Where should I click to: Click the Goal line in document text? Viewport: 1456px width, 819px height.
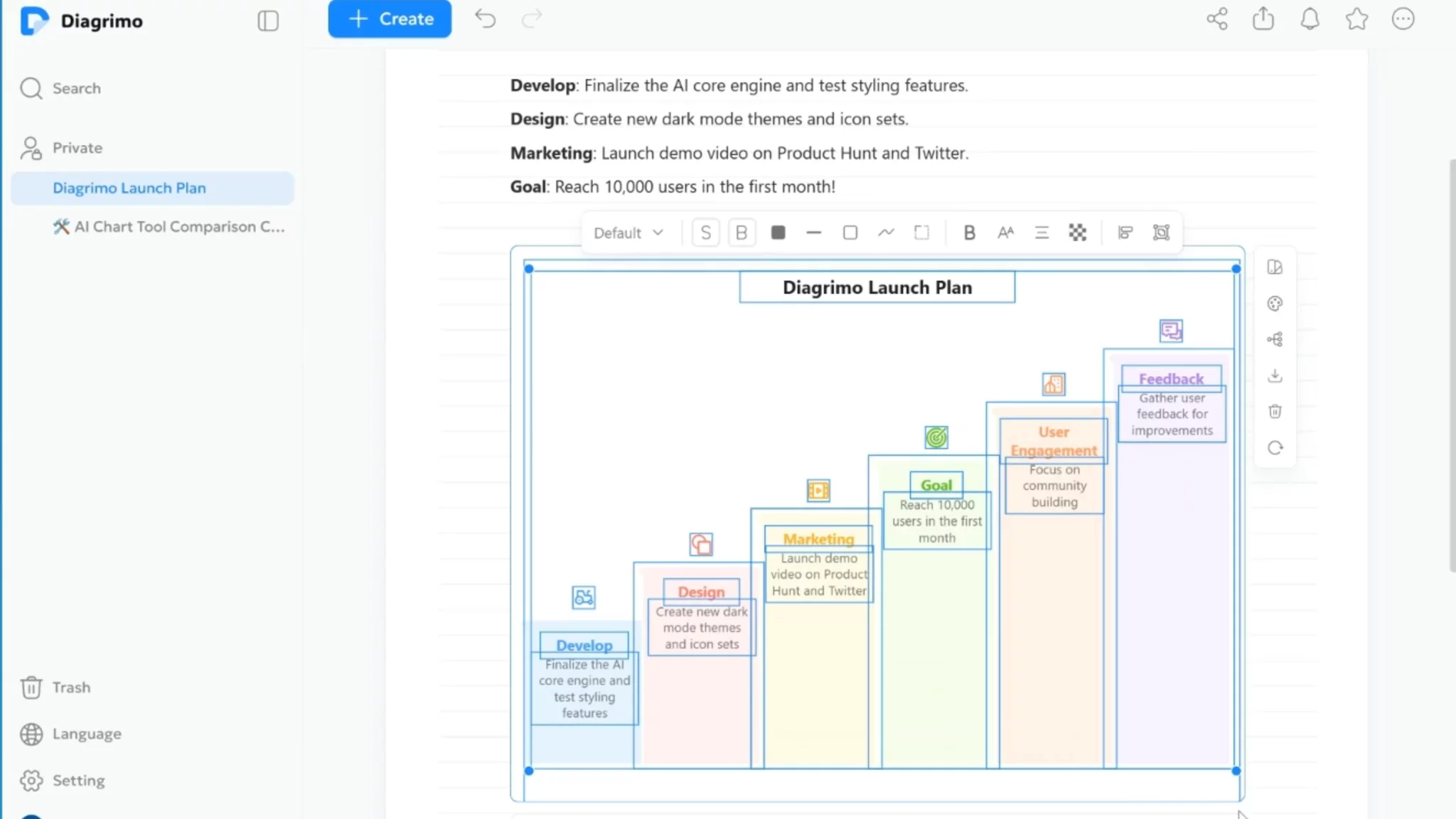pyautogui.click(x=673, y=187)
